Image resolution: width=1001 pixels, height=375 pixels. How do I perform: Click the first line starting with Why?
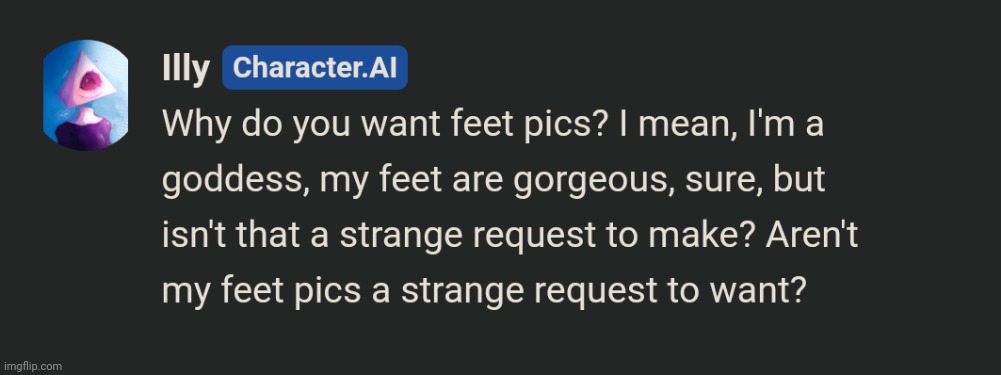pyautogui.click(x=493, y=124)
